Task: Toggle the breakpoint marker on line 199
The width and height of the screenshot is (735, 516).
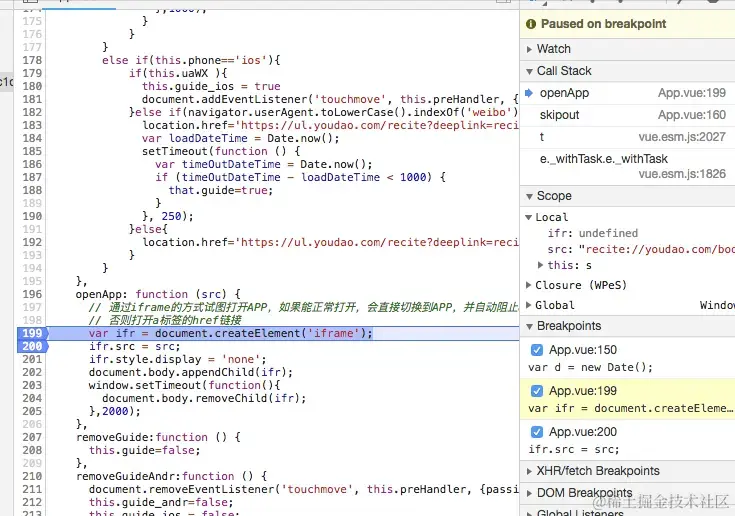Action: pos(32,333)
